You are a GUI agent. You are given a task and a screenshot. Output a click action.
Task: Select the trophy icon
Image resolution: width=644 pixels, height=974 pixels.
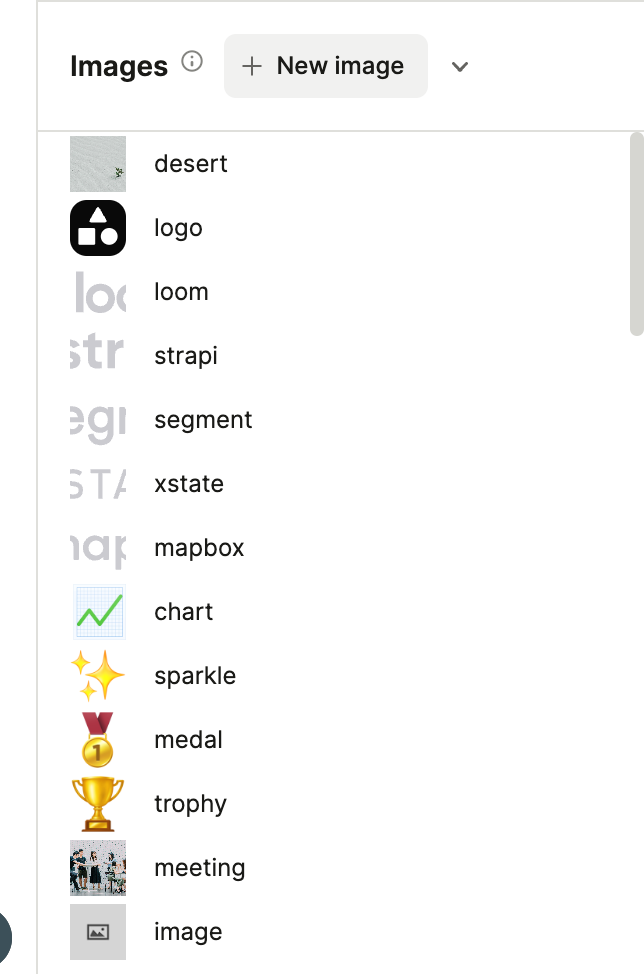click(x=98, y=804)
